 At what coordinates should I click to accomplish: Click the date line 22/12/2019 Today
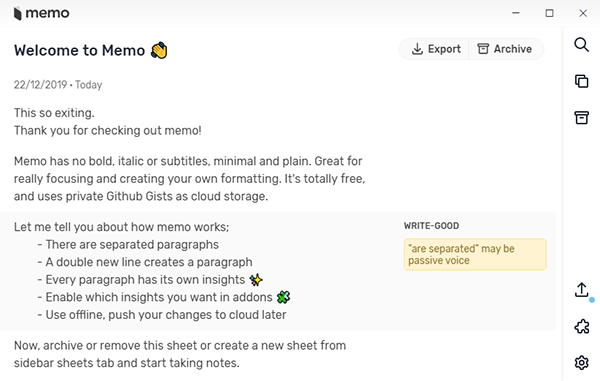[x=58, y=85]
